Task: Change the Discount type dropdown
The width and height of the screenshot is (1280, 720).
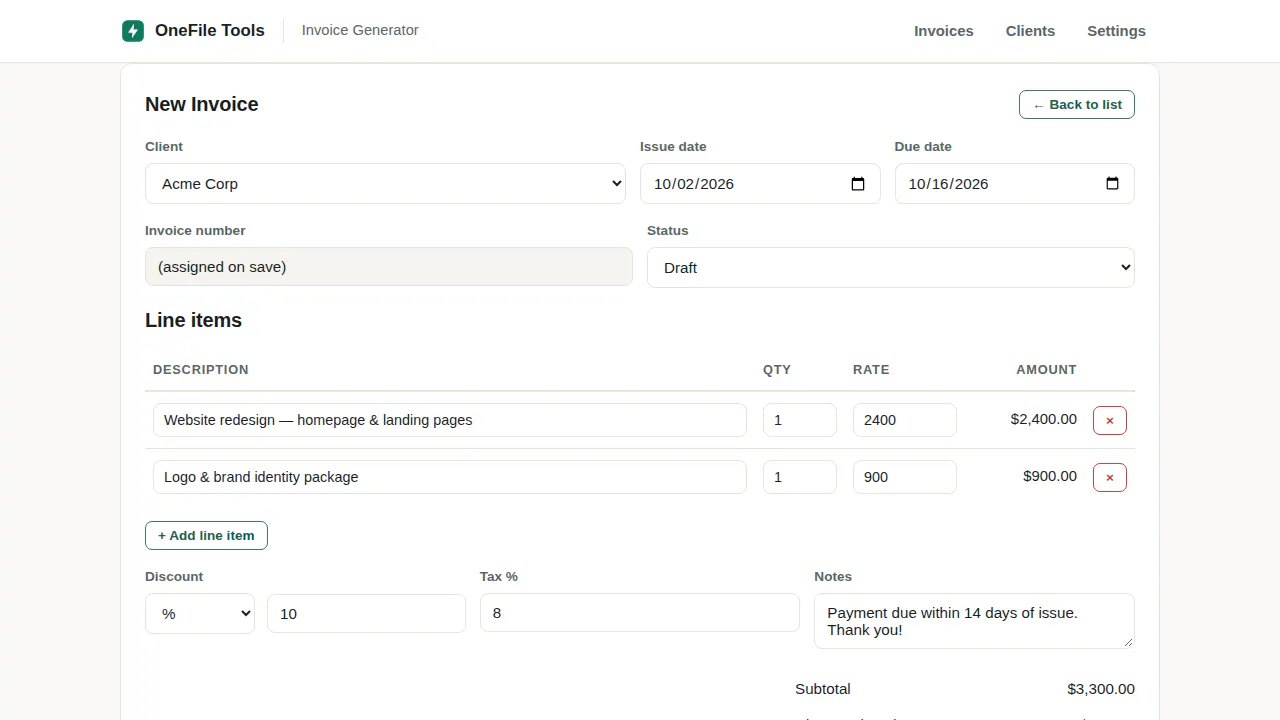Action: point(200,614)
